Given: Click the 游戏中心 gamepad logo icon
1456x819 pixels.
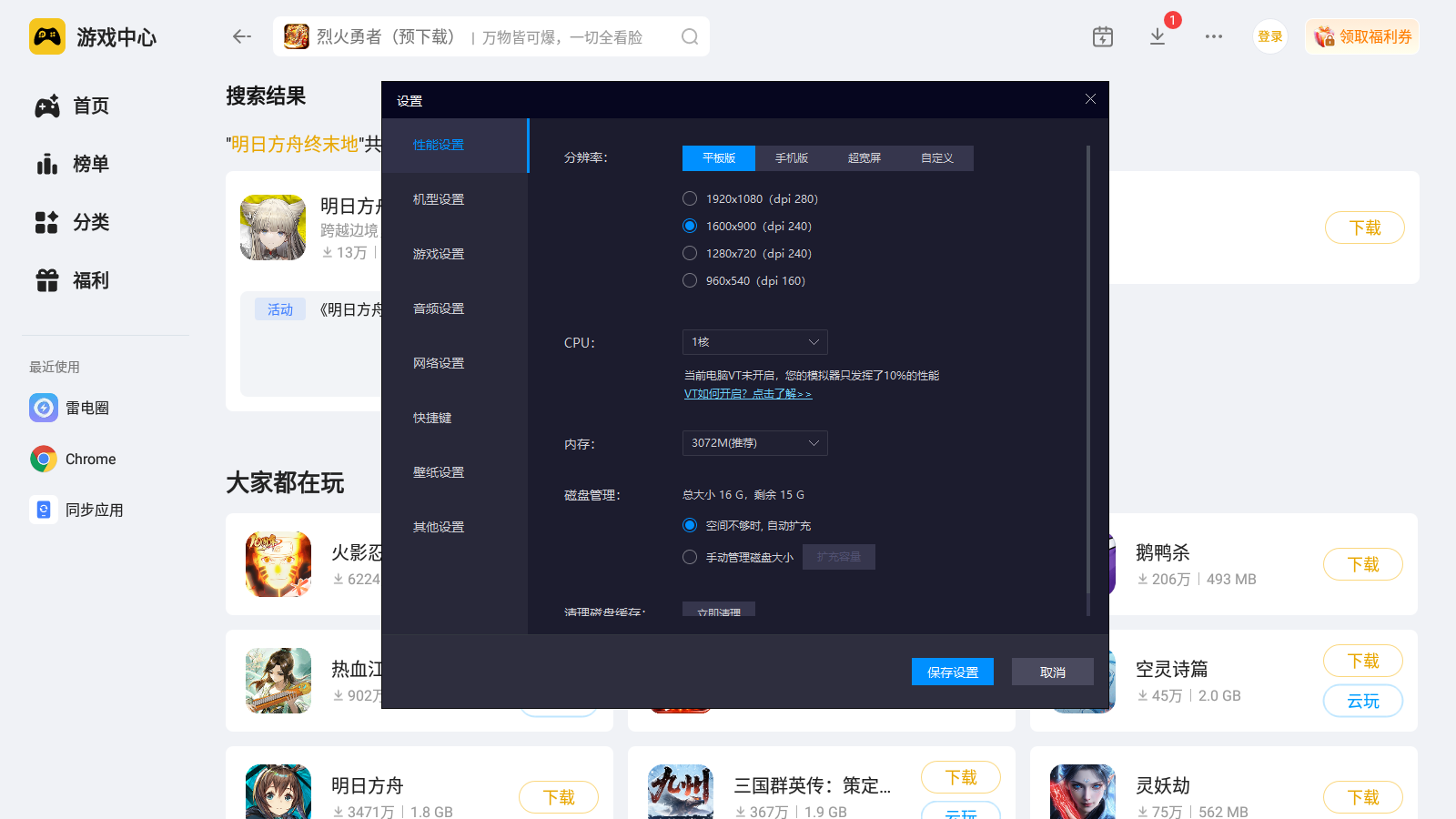Looking at the screenshot, I should click(x=47, y=36).
